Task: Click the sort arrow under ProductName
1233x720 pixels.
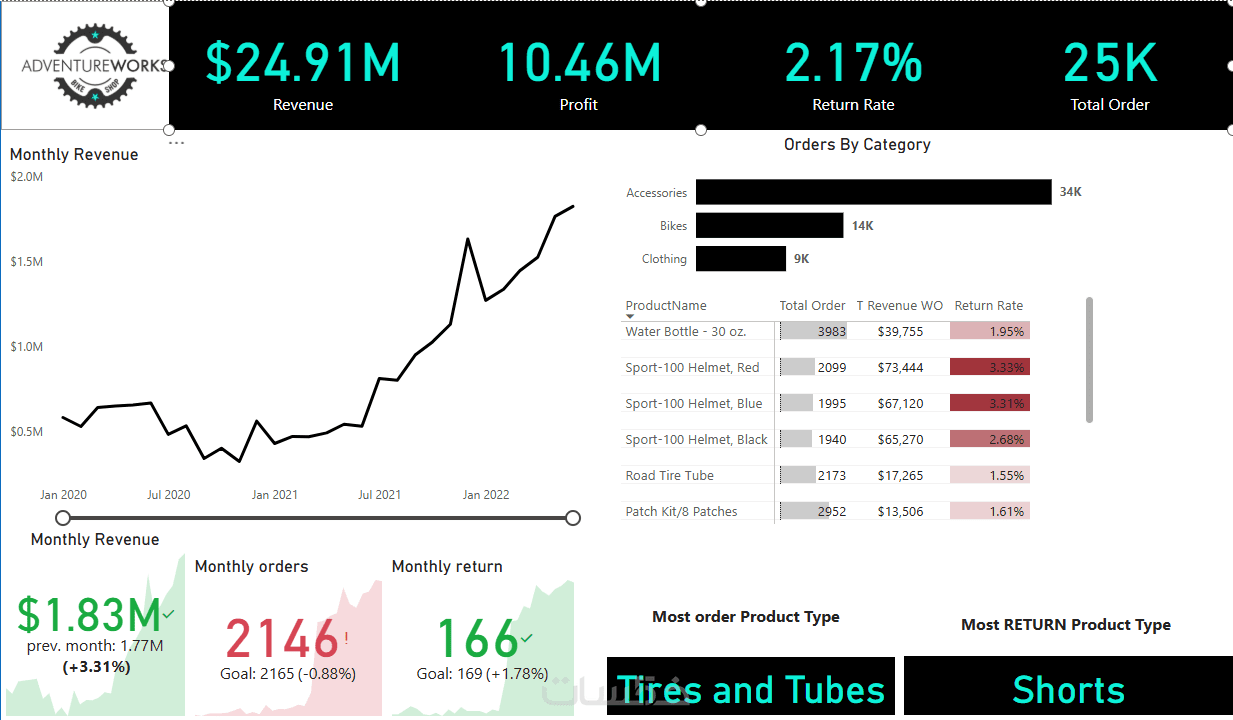Action: tap(630, 316)
